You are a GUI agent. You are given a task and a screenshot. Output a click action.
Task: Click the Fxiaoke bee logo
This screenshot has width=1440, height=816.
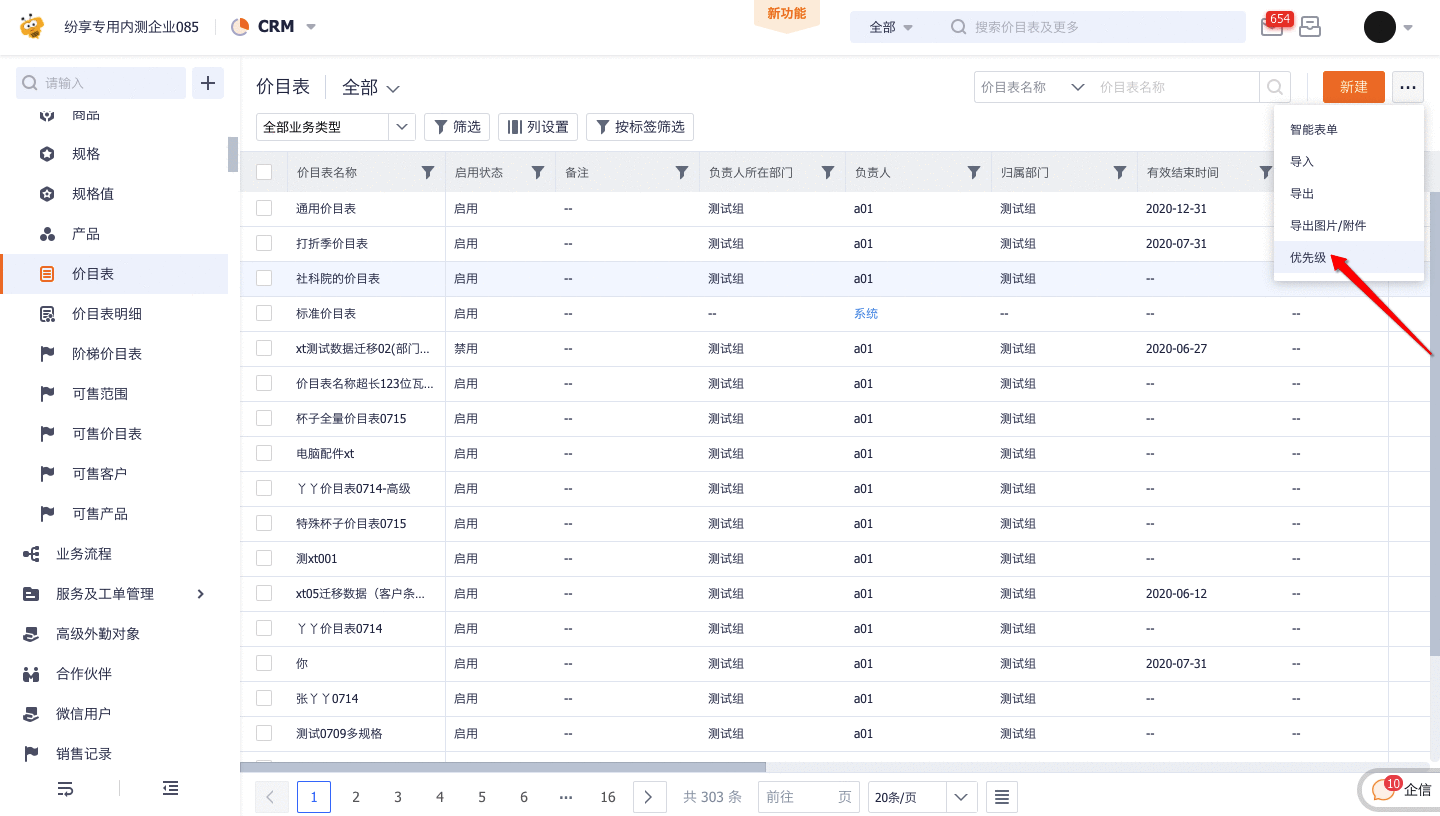[32, 26]
